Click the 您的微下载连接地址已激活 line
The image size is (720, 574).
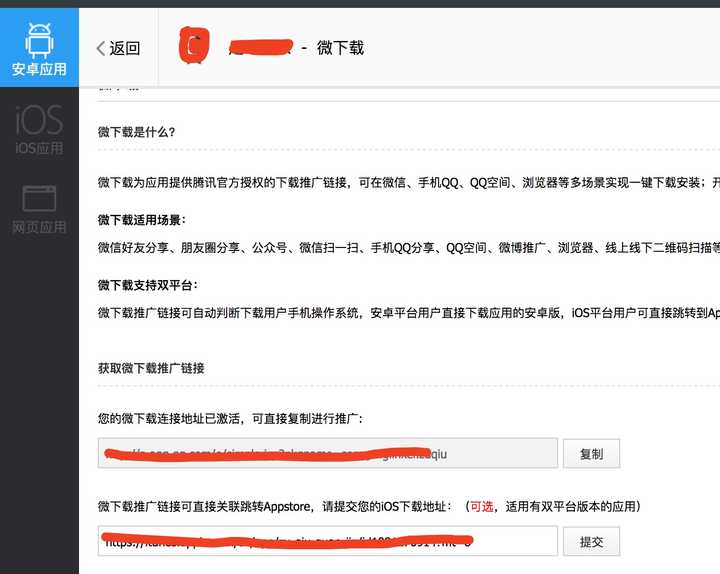tap(230, 418)
